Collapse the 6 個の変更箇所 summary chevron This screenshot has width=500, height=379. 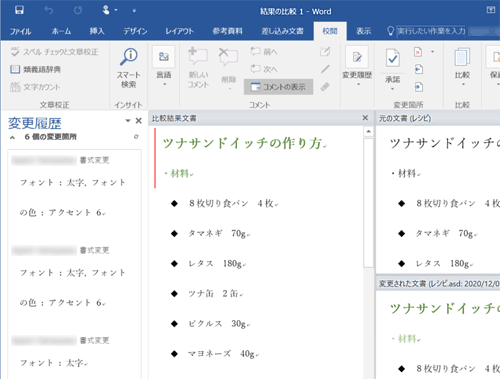12,137
